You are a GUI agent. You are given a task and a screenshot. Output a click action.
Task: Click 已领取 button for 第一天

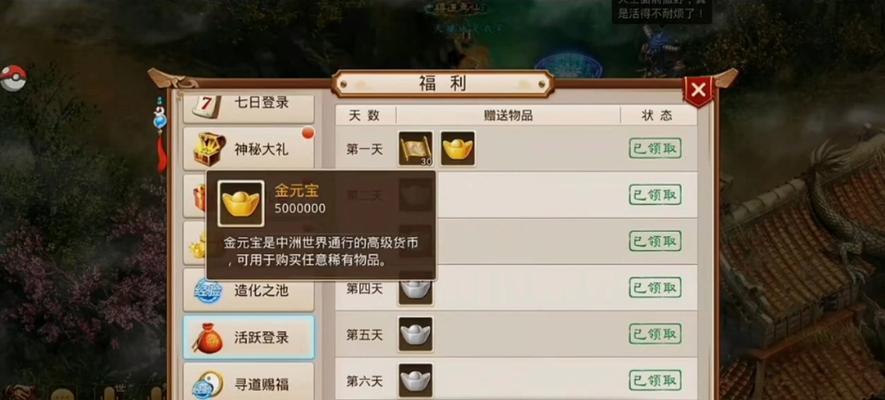click(655, 148)
